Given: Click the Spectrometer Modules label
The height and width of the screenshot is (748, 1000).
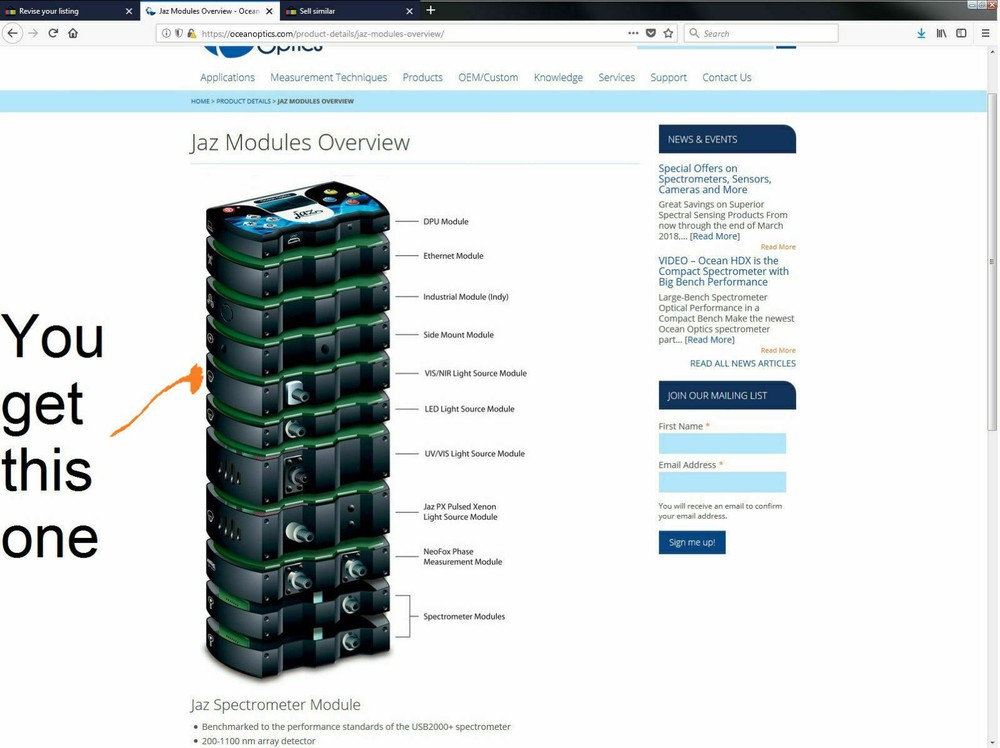Looking at the screenshot, I should click(464, 616).
